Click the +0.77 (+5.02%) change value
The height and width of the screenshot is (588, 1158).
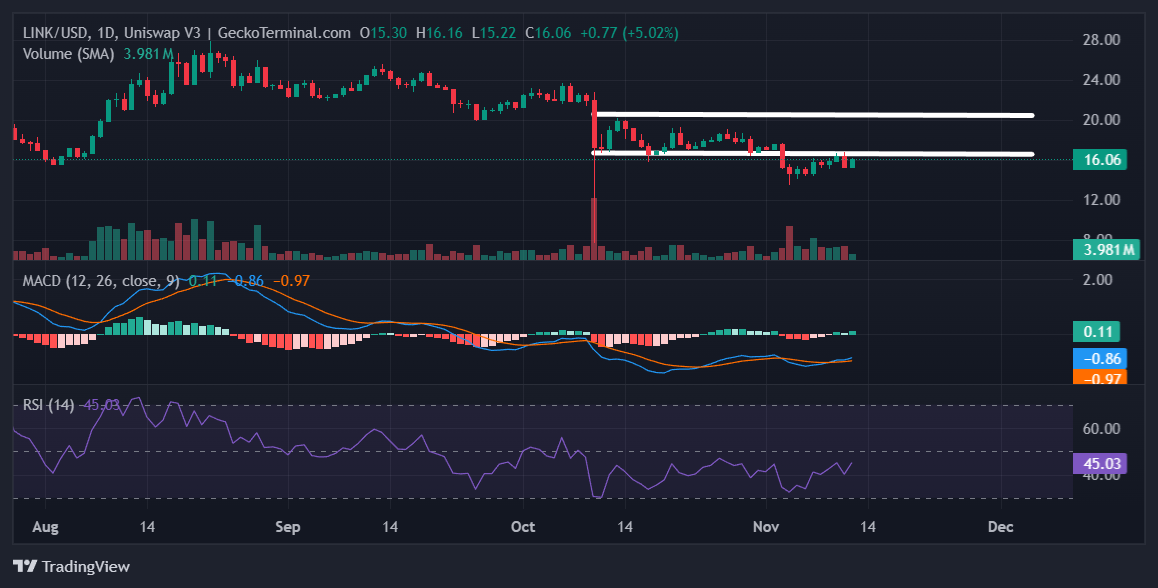[629, 33]
